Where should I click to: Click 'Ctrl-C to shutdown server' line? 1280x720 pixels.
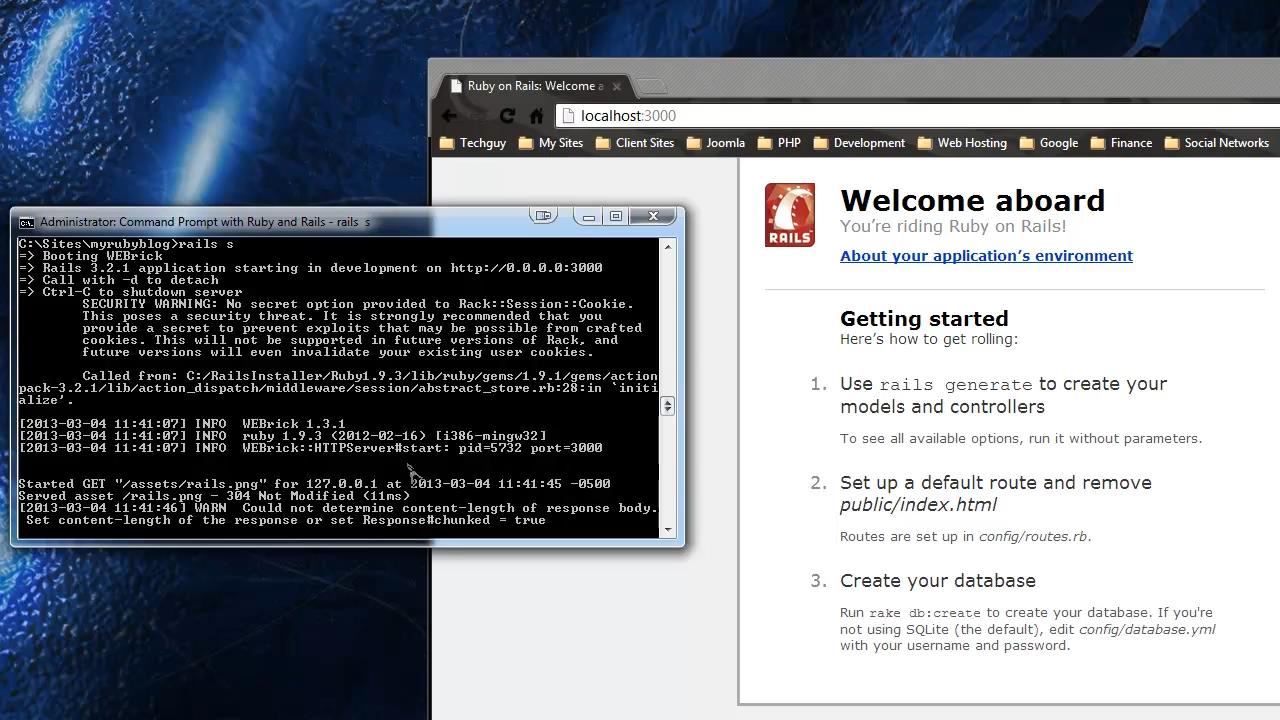130,292
